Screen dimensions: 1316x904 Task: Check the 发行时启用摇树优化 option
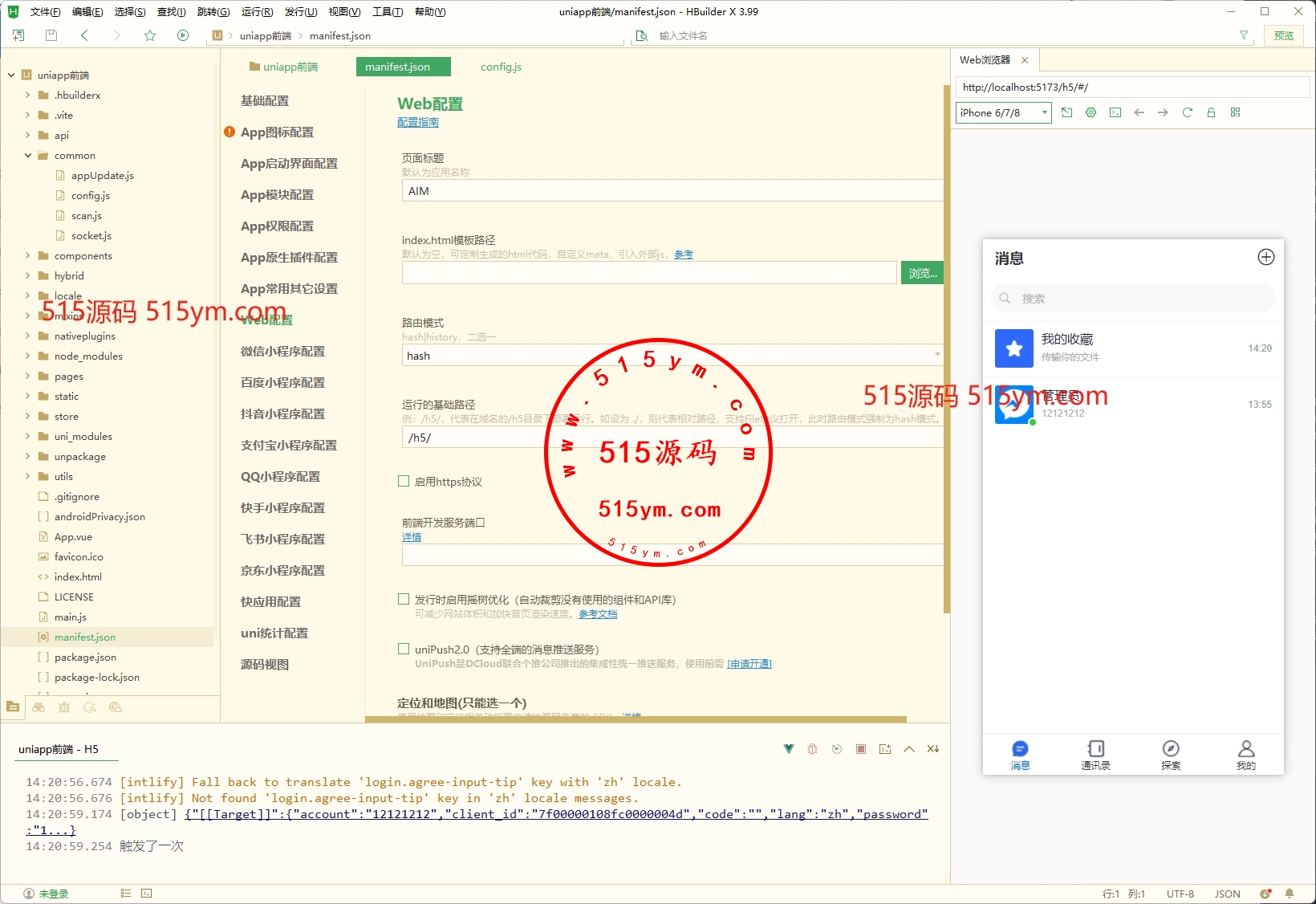pos(404,600)
